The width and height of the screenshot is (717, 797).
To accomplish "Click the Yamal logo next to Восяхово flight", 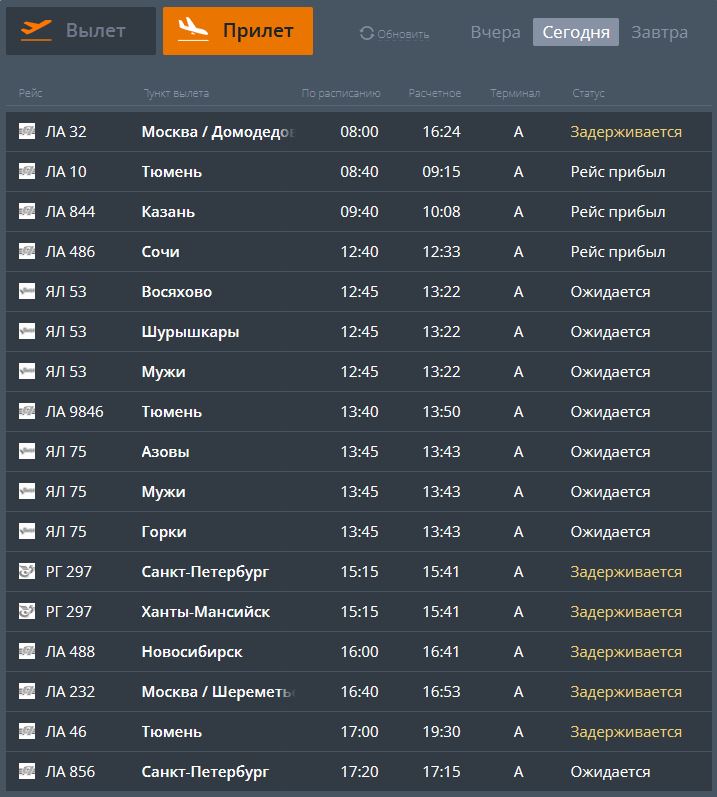I will tap(27, 292).
